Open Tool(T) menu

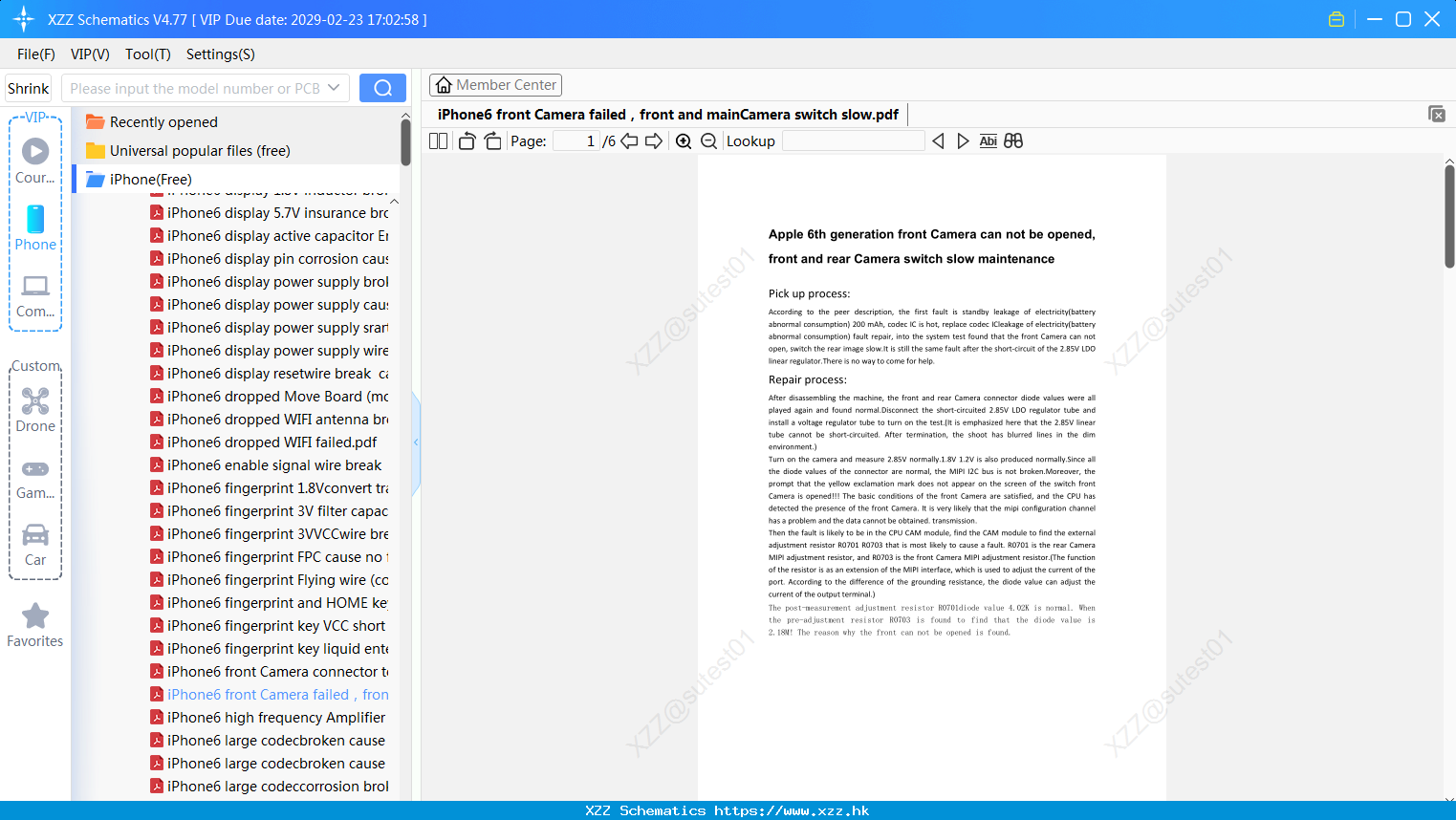point(148,54)
